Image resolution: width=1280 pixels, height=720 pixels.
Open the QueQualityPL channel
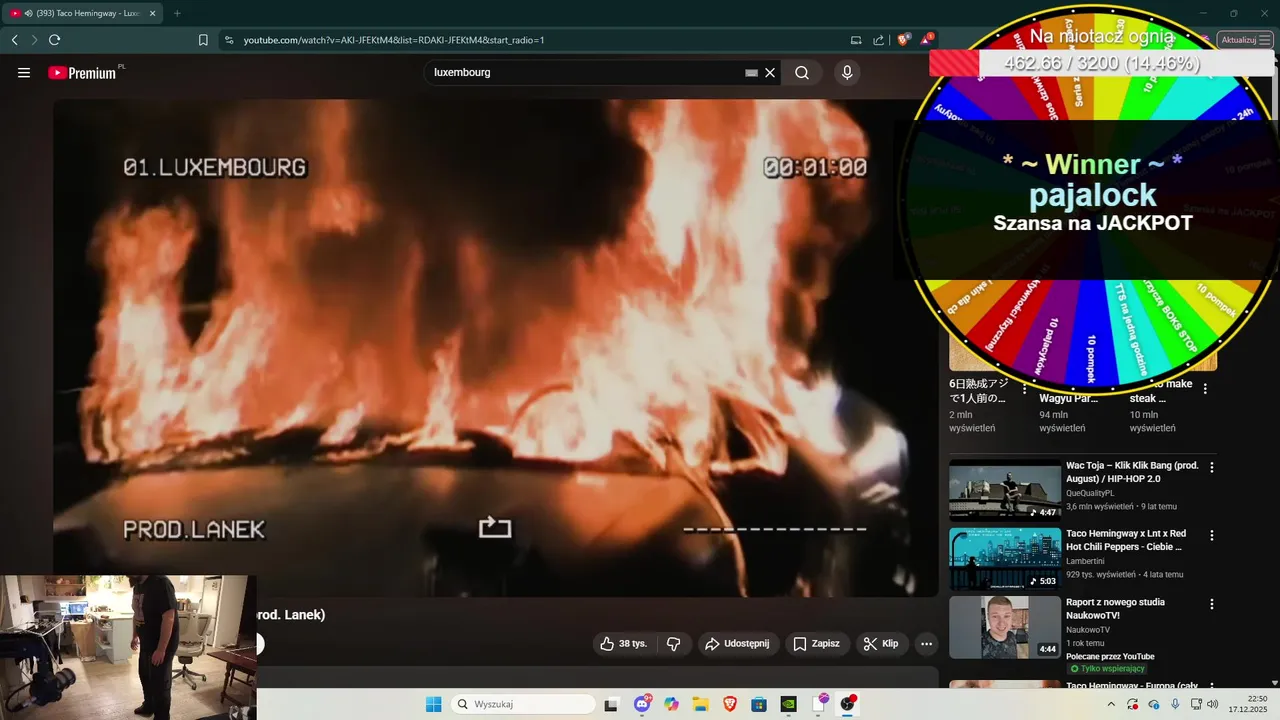pyautogui.click(x=1090, y=493)
